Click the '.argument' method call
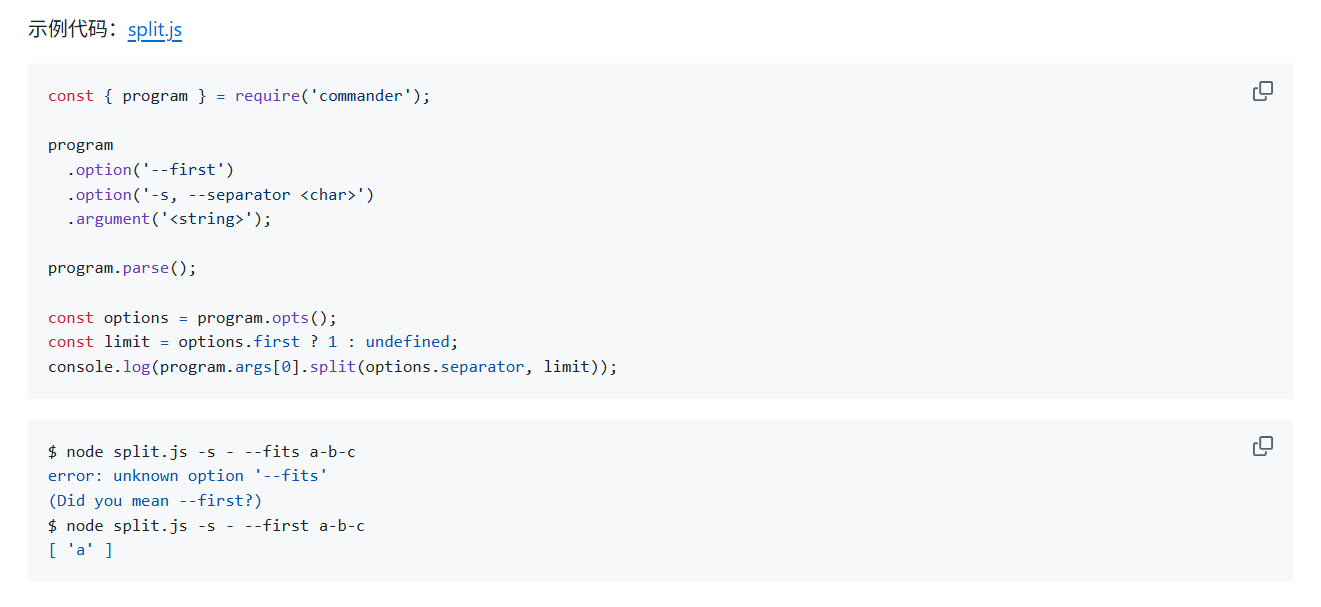 pyautogui.click(x=109, y=219)
